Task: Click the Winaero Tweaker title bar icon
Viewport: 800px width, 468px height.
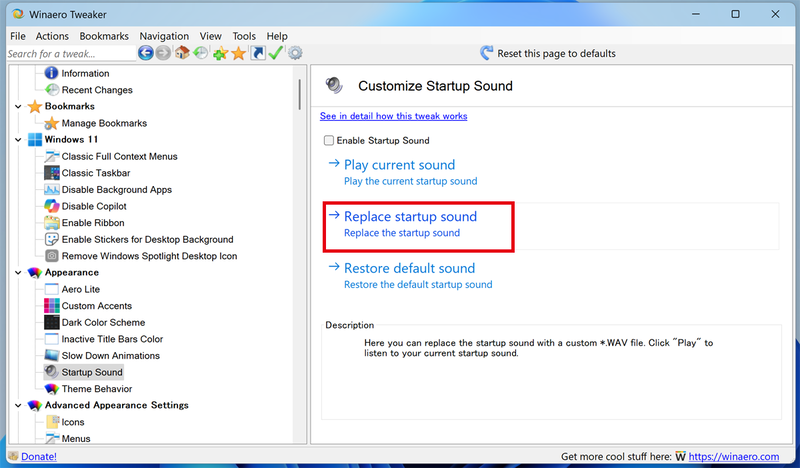Action: coord(18,14)
